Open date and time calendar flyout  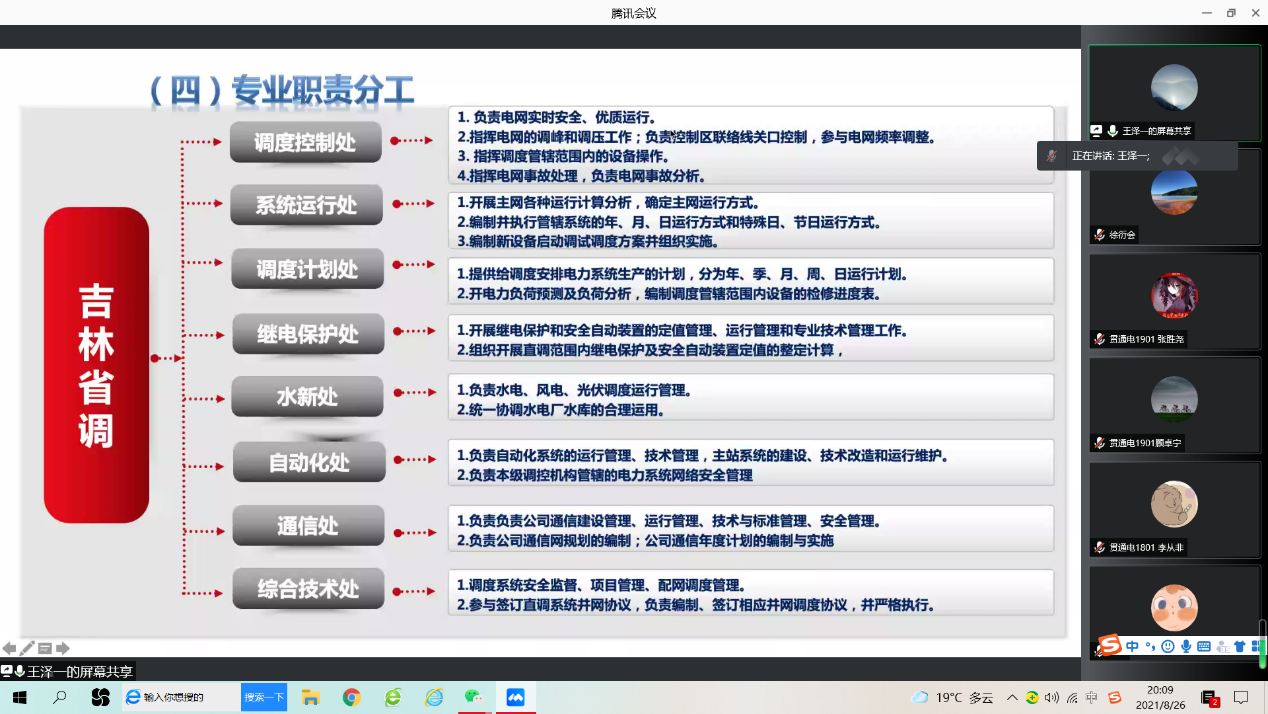[1160, 697]
